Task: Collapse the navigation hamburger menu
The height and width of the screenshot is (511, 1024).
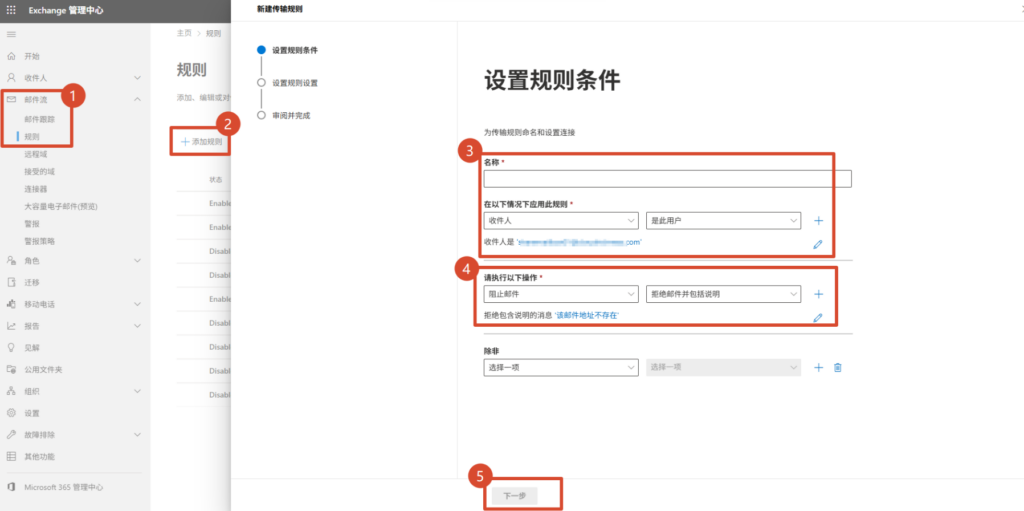Action: pos(12,35)
